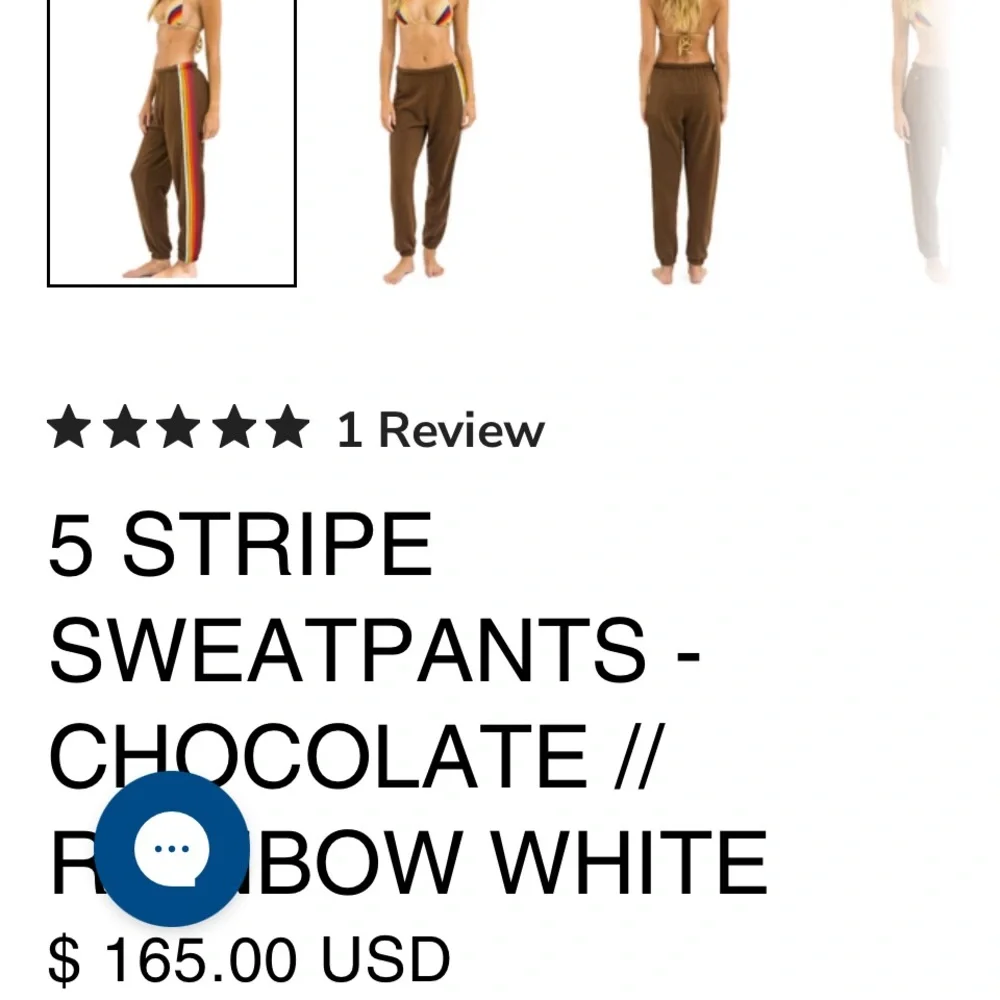
Task: Click the third rating star
Action: [179, 427]
